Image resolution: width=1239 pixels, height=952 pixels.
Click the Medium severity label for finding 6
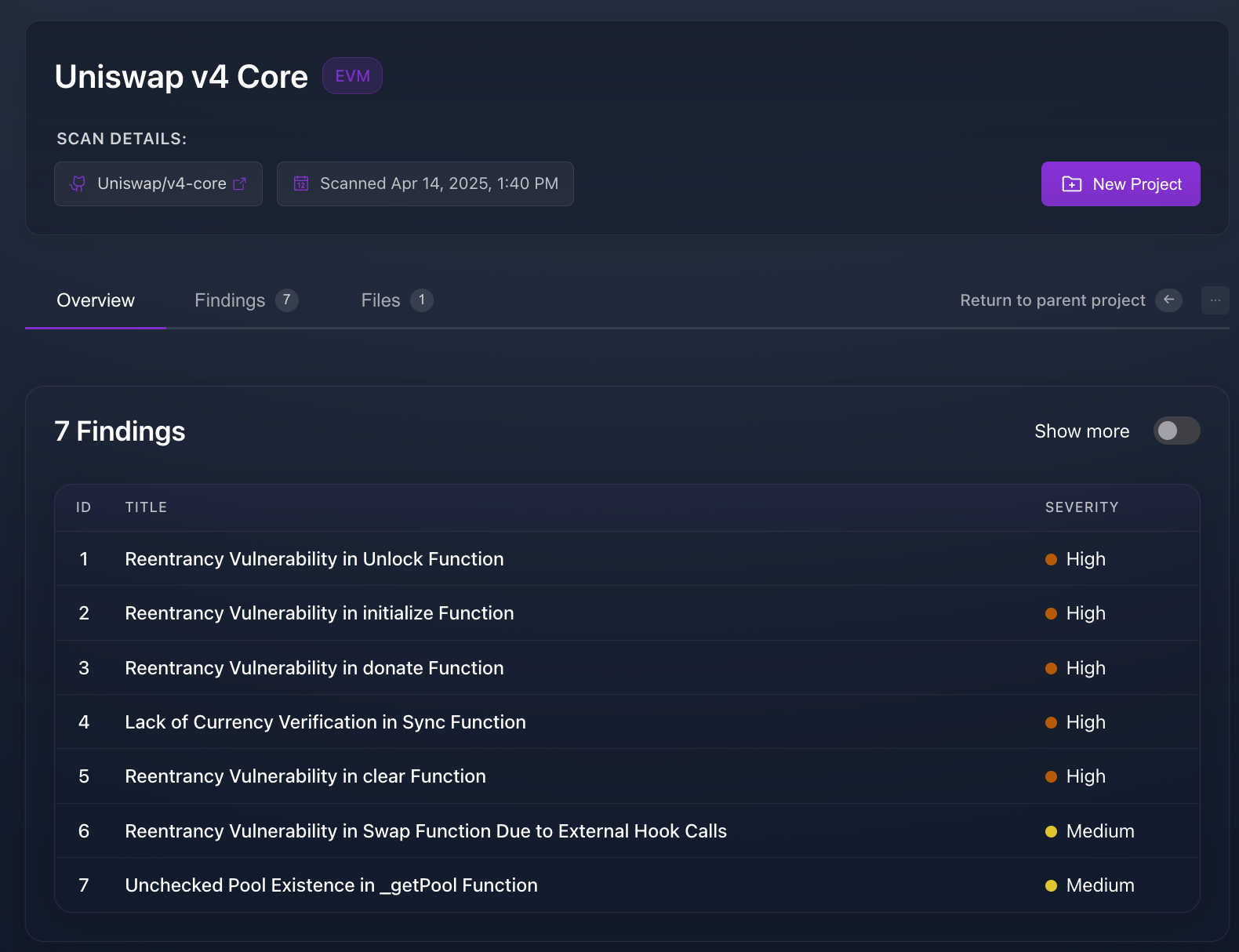[1100, 831]
